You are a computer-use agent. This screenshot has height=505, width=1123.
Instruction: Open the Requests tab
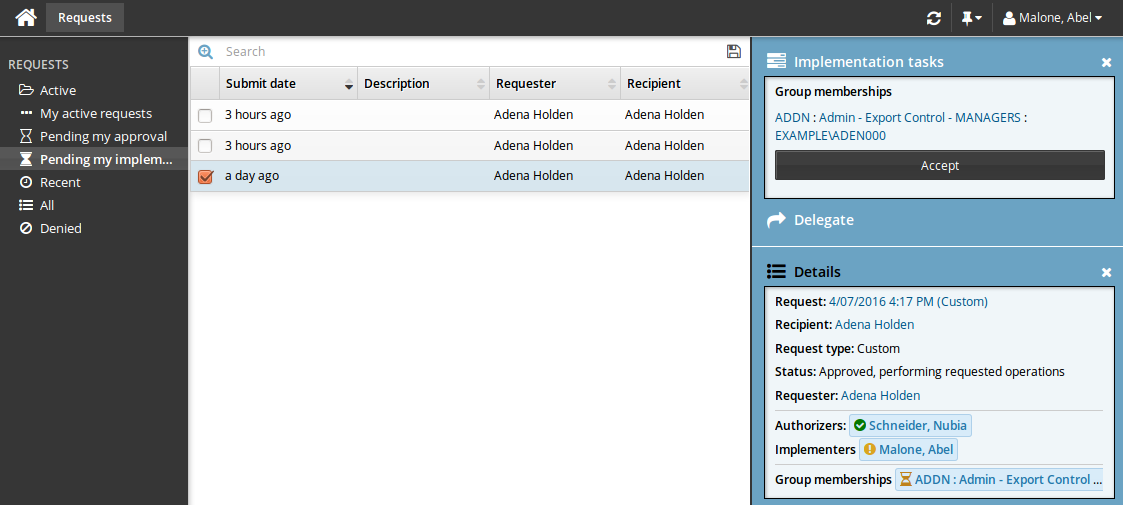85,17
